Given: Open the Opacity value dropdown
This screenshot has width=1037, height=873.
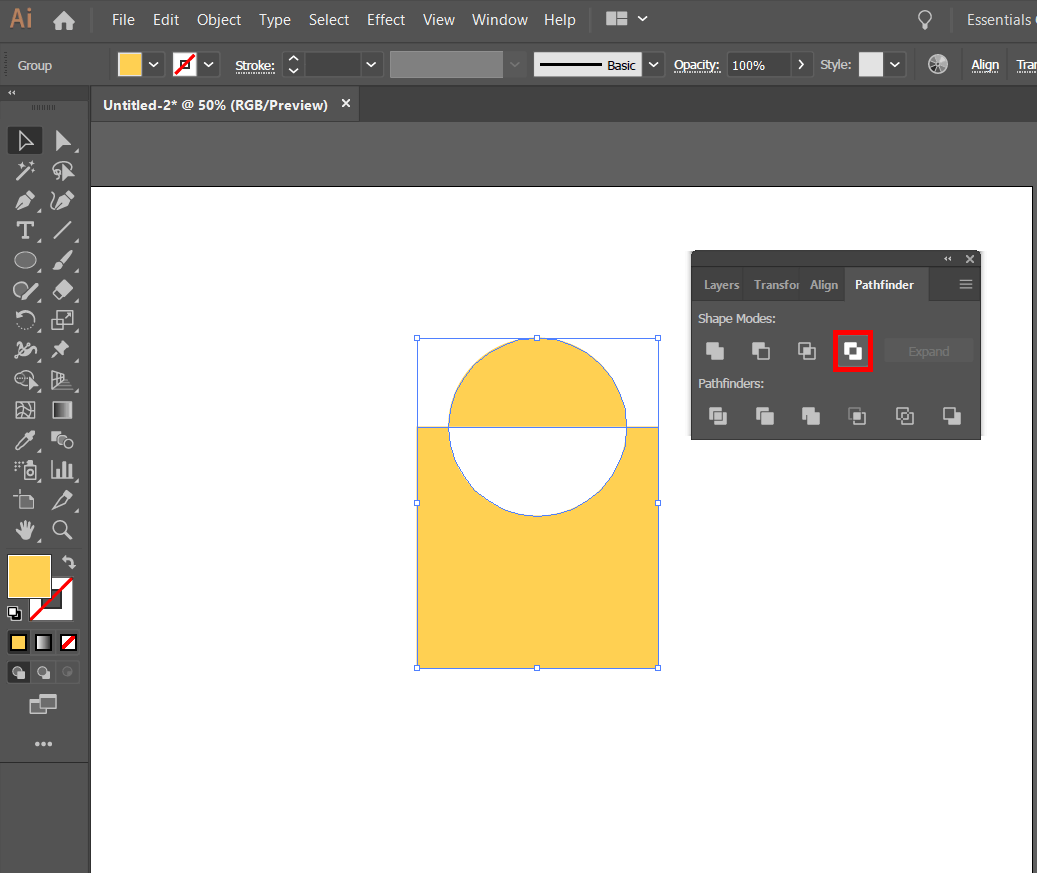Looking at the screenshot, I should point(801,64).
